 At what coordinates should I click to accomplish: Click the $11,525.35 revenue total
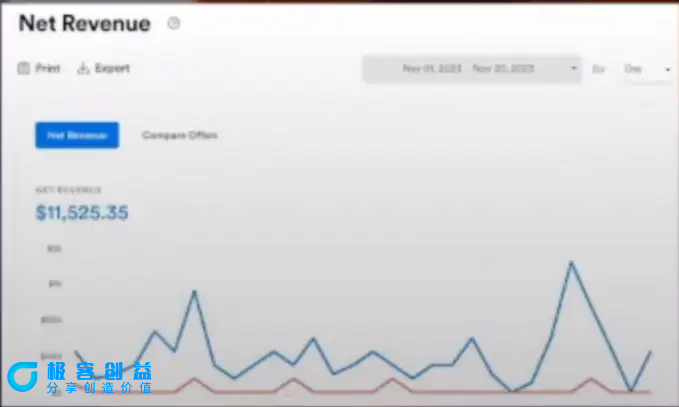(82, 213)
